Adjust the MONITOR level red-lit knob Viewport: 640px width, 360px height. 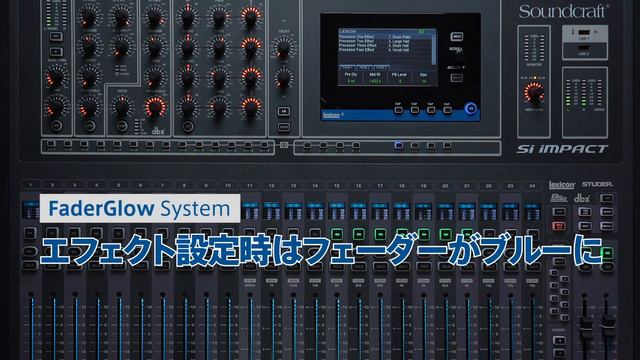pos(534,93)
